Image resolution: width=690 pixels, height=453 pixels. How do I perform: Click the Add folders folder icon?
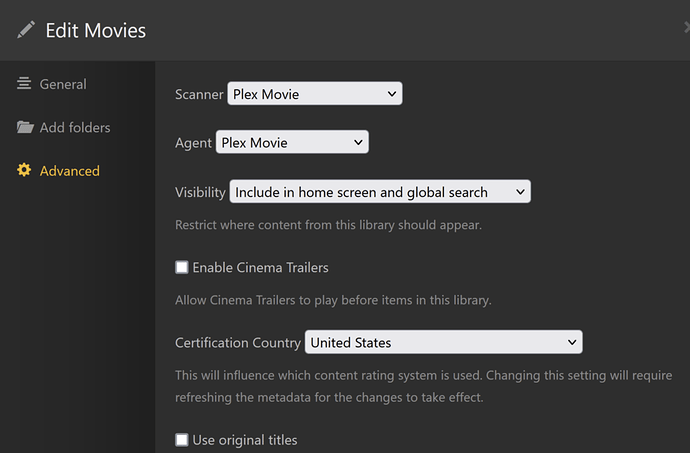[25, 128]
